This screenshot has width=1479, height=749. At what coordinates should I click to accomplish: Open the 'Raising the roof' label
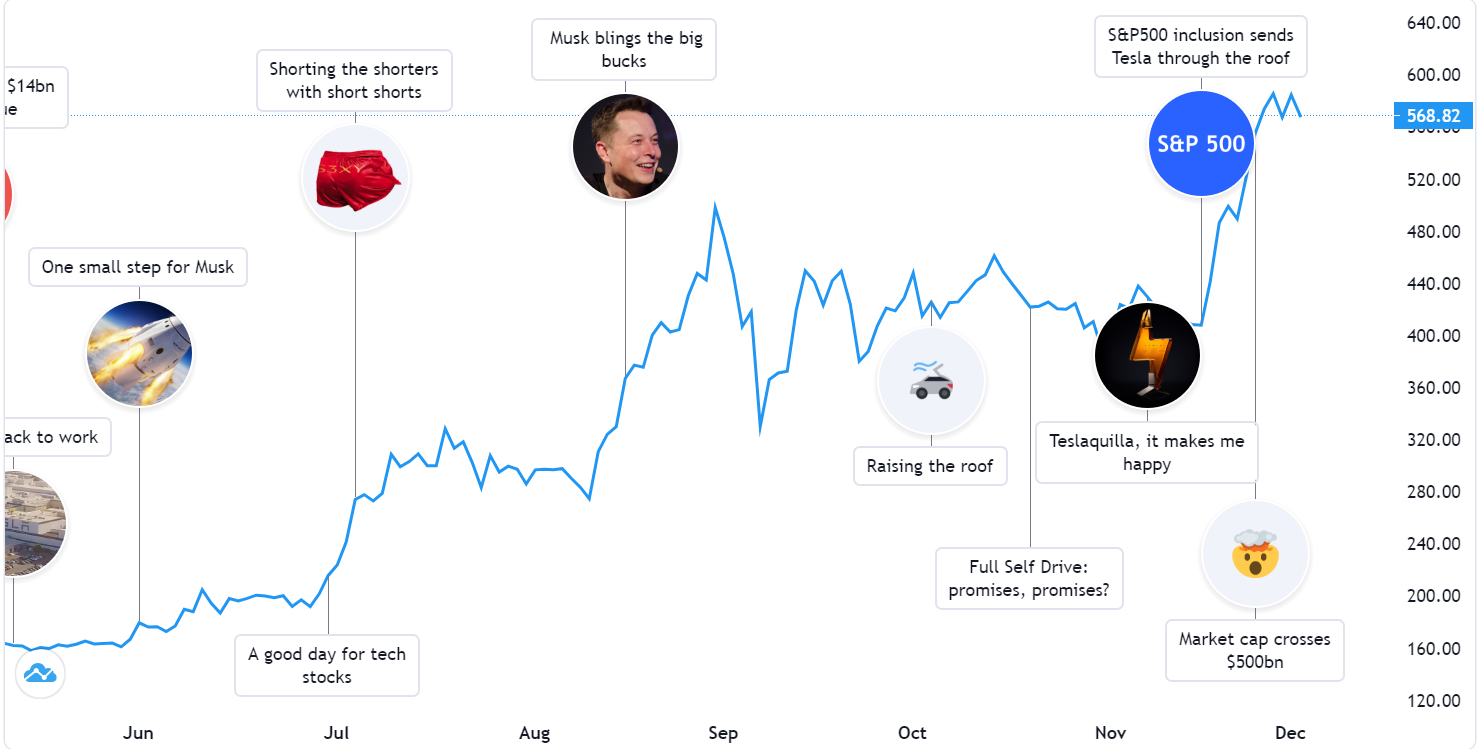pyautogui.click(x=930, y=466)
